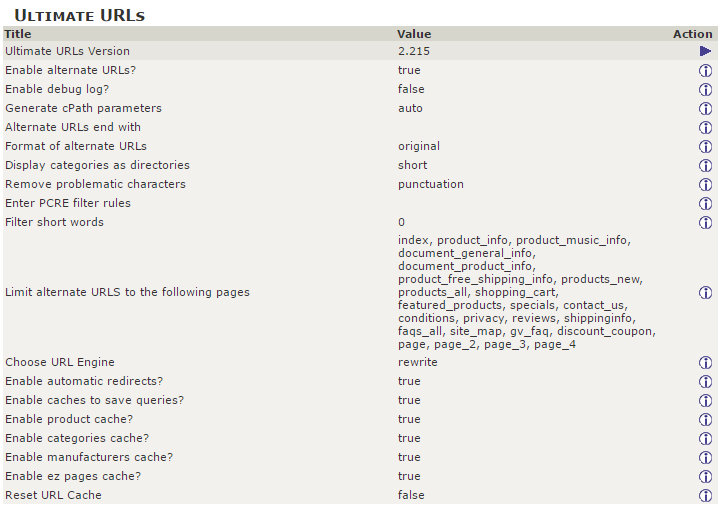Open info icon for Filter short words
This screenshot has height=516, width=726.
pyautogui.click(x=705, y=222)
